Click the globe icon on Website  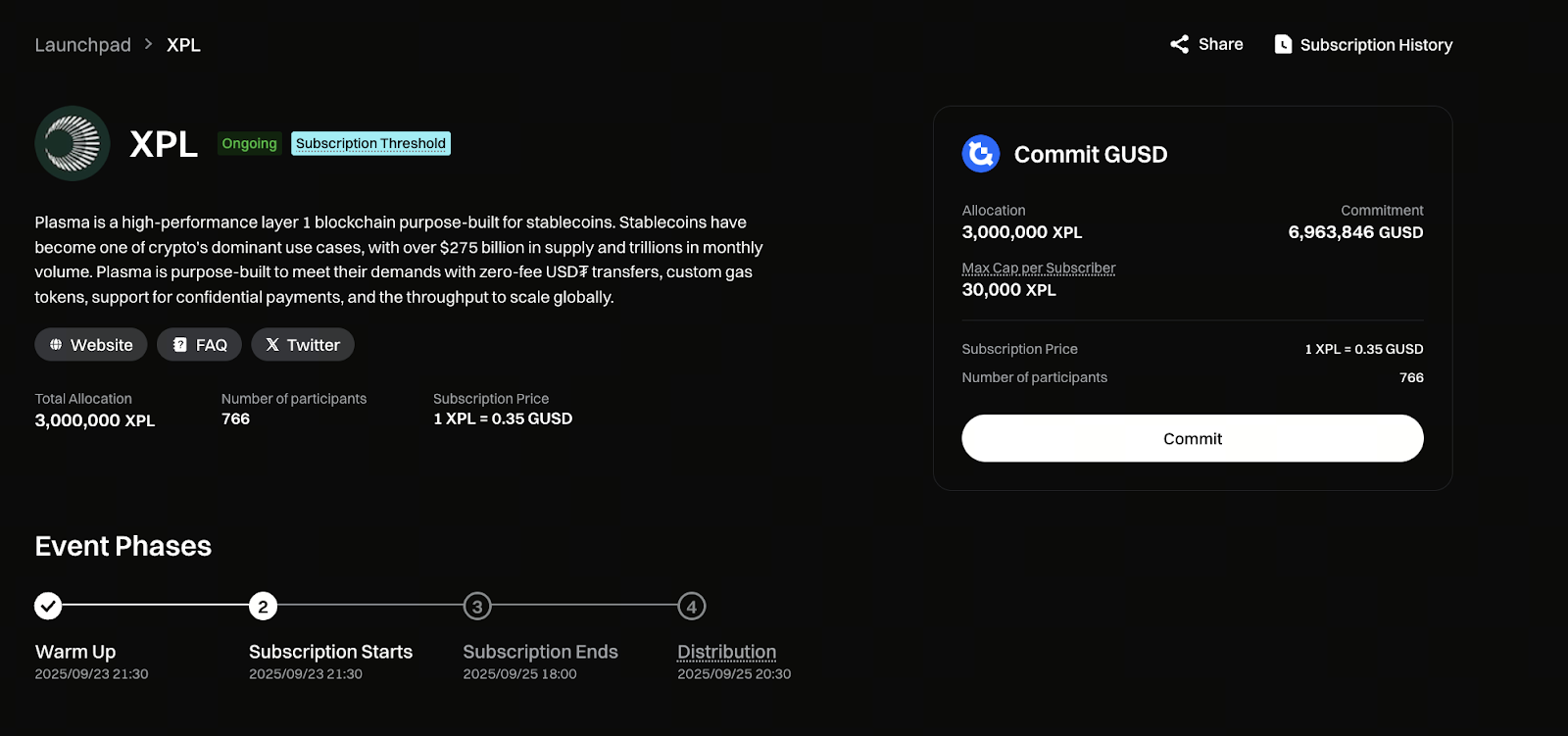[x=56, y=345]
